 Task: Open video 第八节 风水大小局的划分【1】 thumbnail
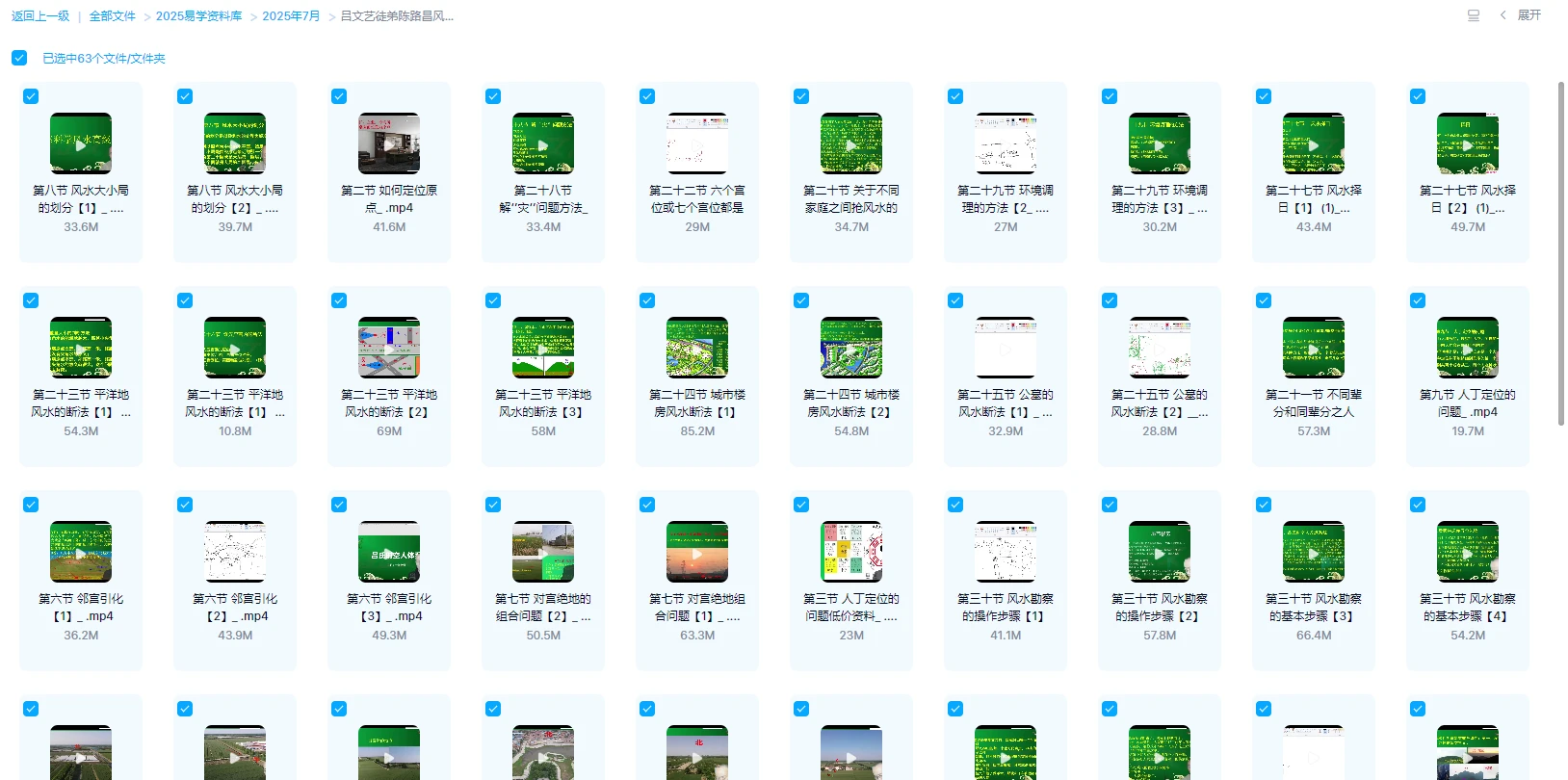81,143
